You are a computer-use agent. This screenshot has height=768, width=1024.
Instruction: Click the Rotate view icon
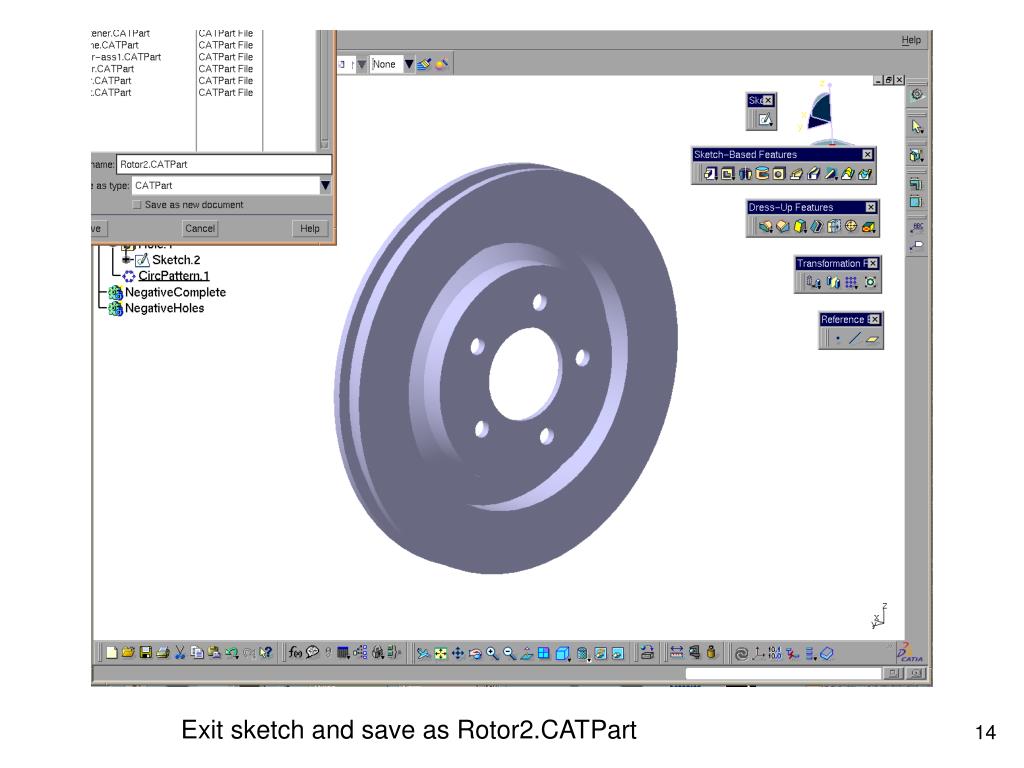475,653
